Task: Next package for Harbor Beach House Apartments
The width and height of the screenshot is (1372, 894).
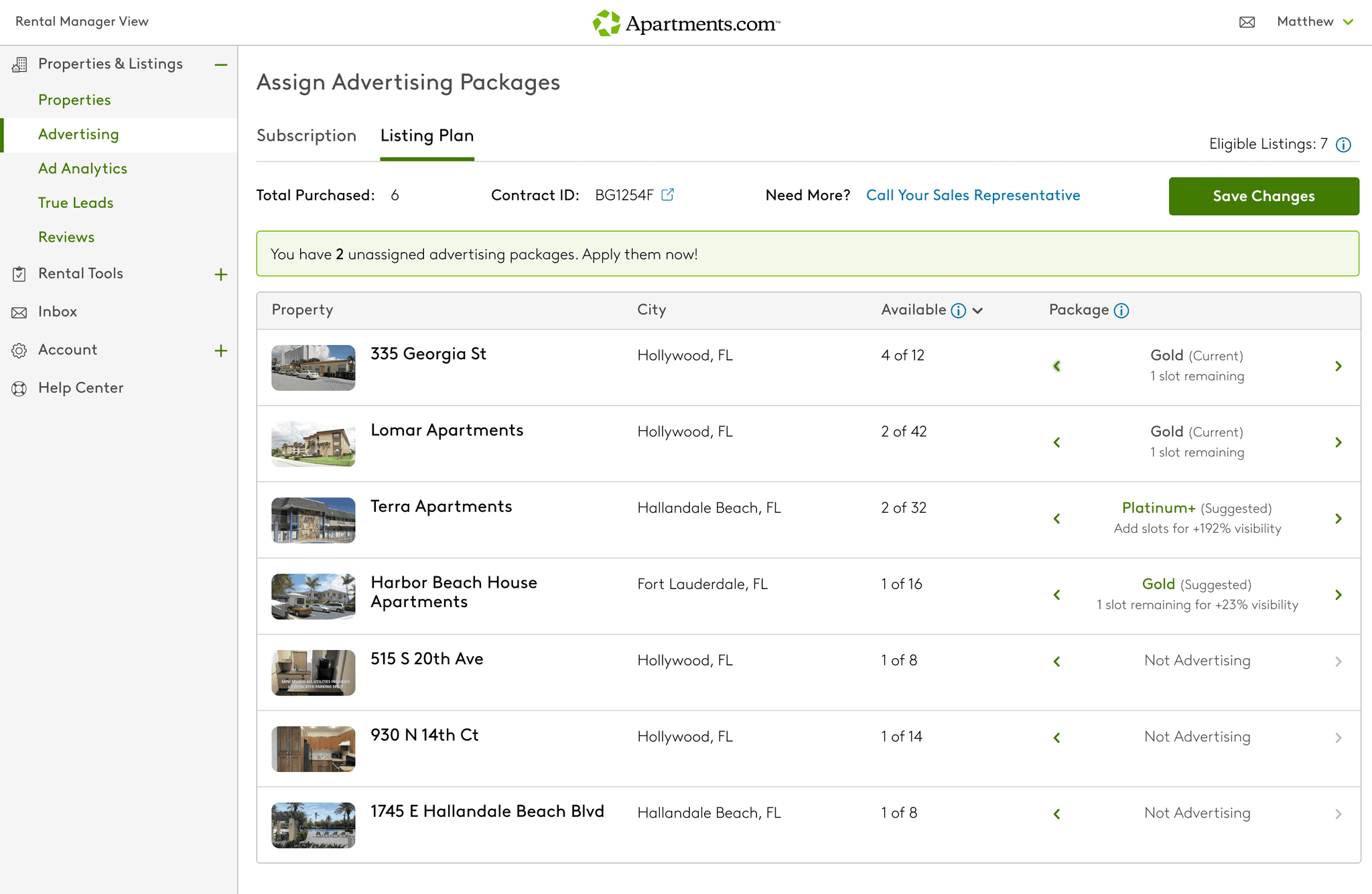Action: [x=1338, y=595]
